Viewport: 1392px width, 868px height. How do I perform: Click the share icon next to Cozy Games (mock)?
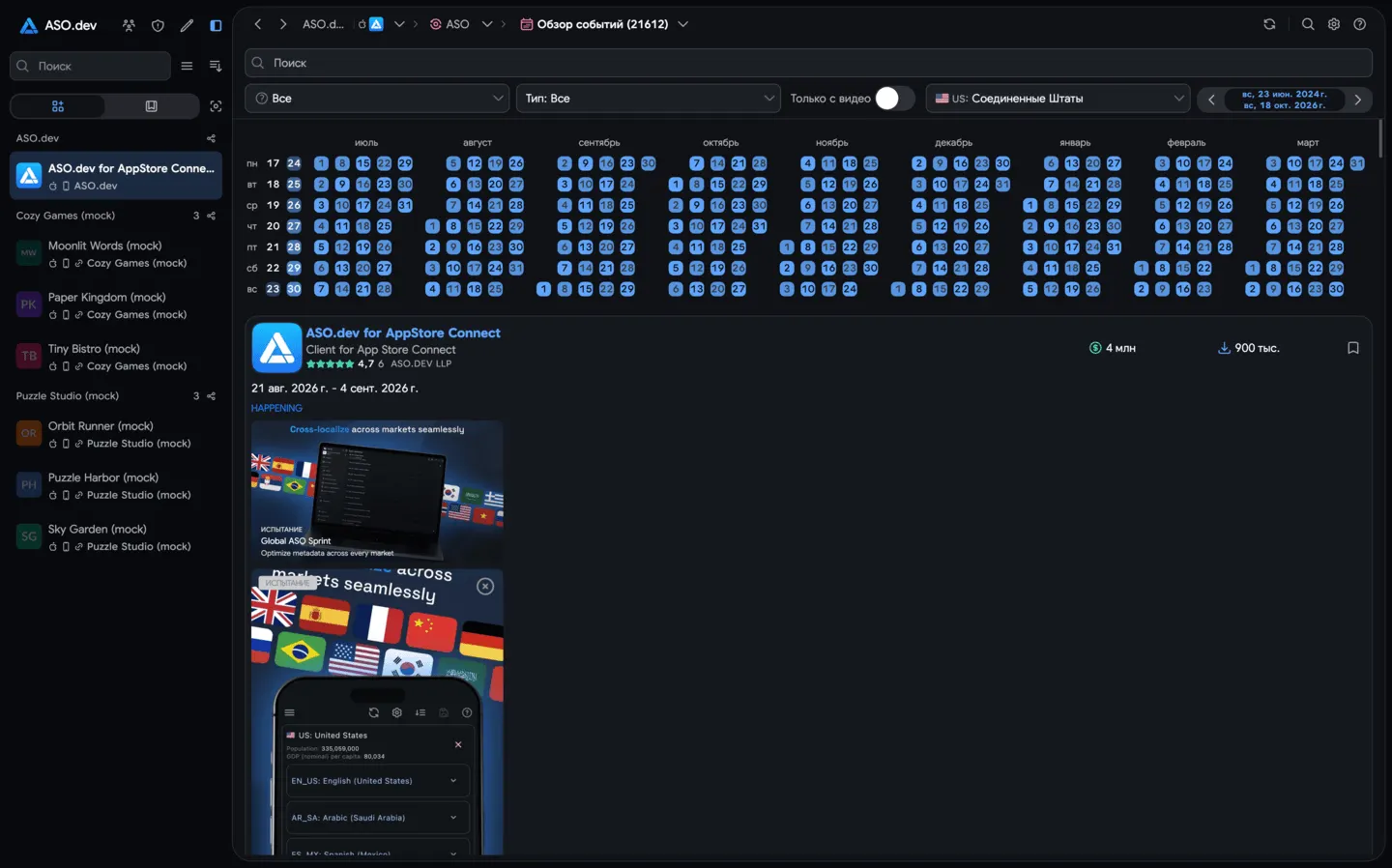(x=212, y=216)
